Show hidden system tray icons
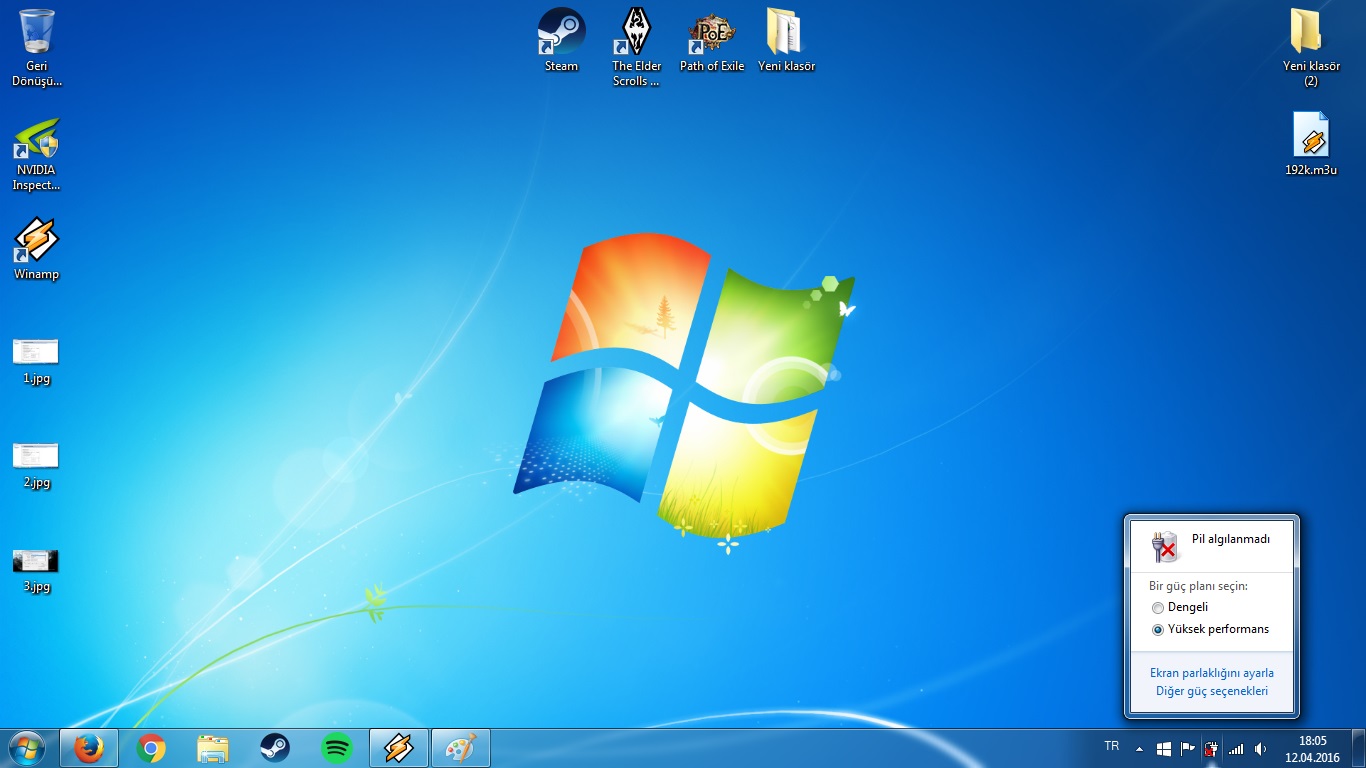The height and width of the screenshot is (768, 1366). pos(1139,748)
